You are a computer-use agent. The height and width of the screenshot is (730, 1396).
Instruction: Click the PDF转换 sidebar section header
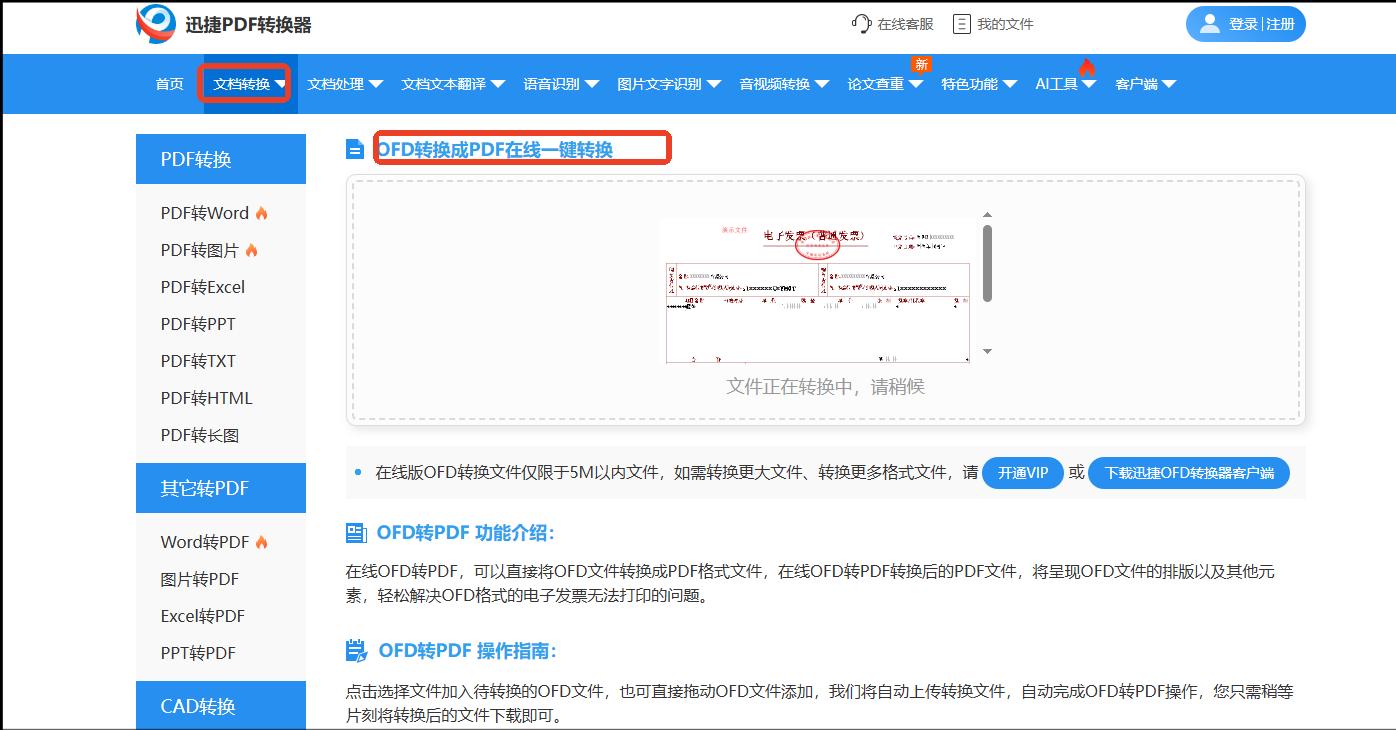(x=221, y=159)
